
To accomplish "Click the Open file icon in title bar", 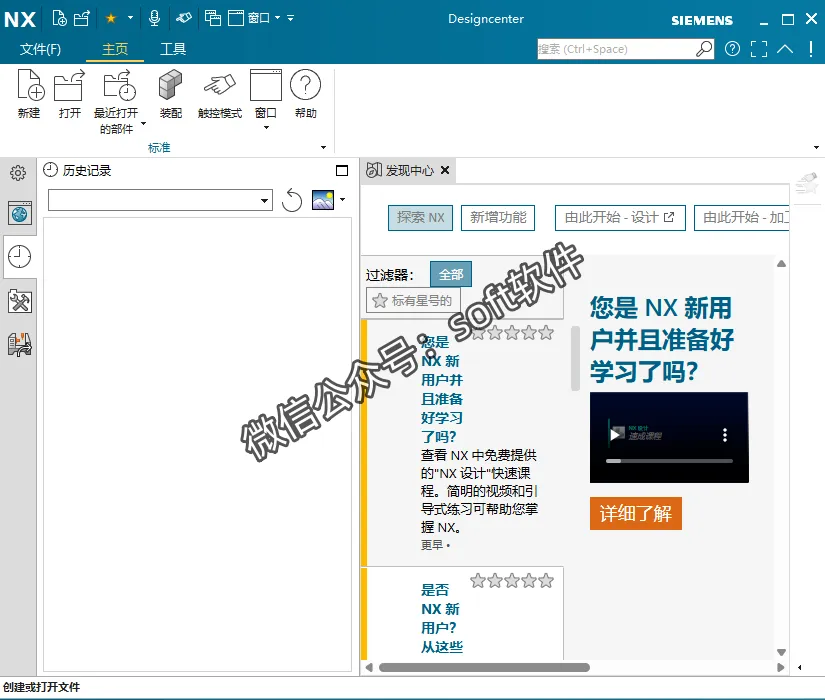I will (x=82, y=18).
